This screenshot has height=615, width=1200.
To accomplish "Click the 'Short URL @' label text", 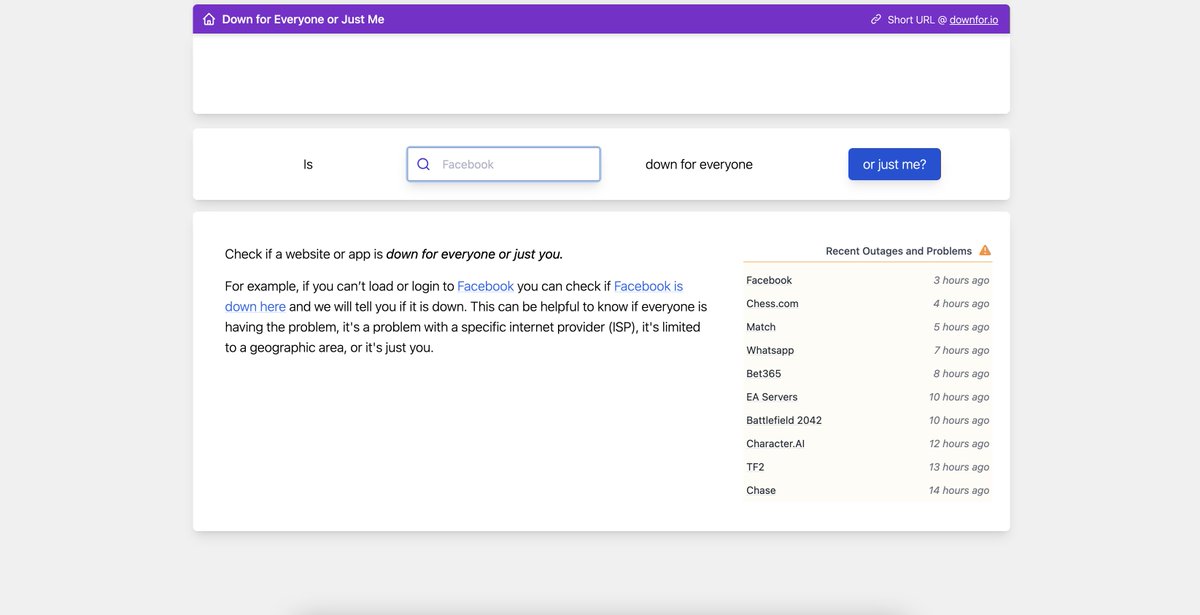I will click(x=916, y=19).
